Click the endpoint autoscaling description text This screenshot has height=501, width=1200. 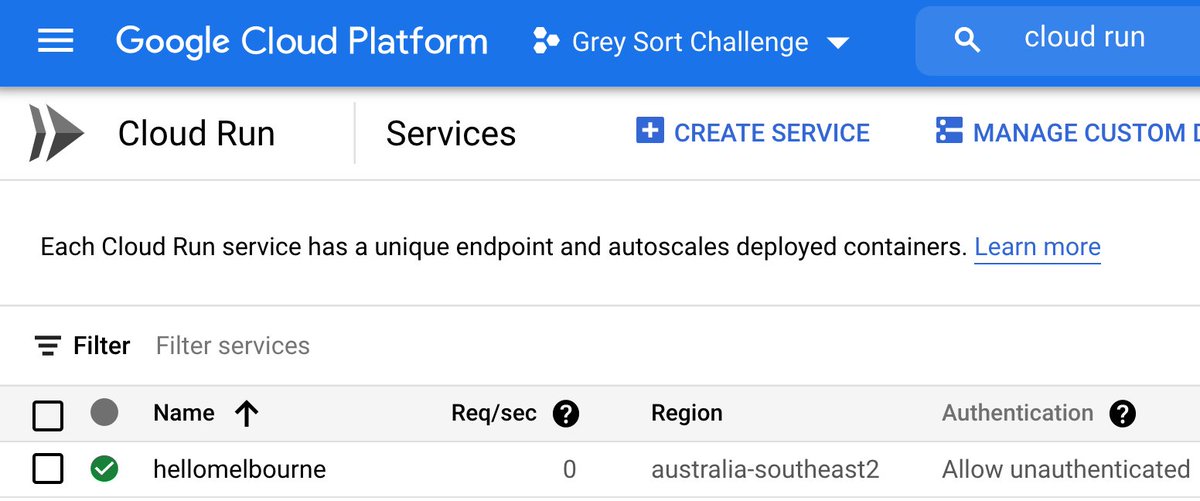pos(503,247)
